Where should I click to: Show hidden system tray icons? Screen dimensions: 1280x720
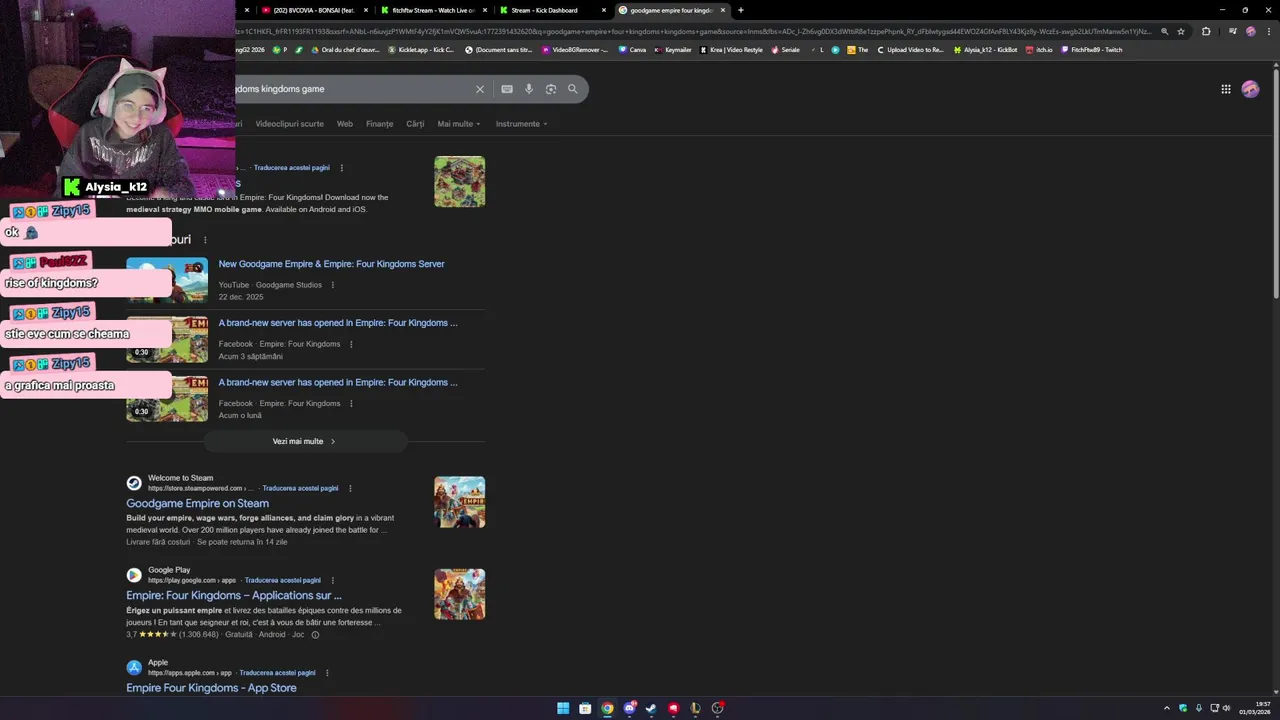click(x=1167, y=708)
